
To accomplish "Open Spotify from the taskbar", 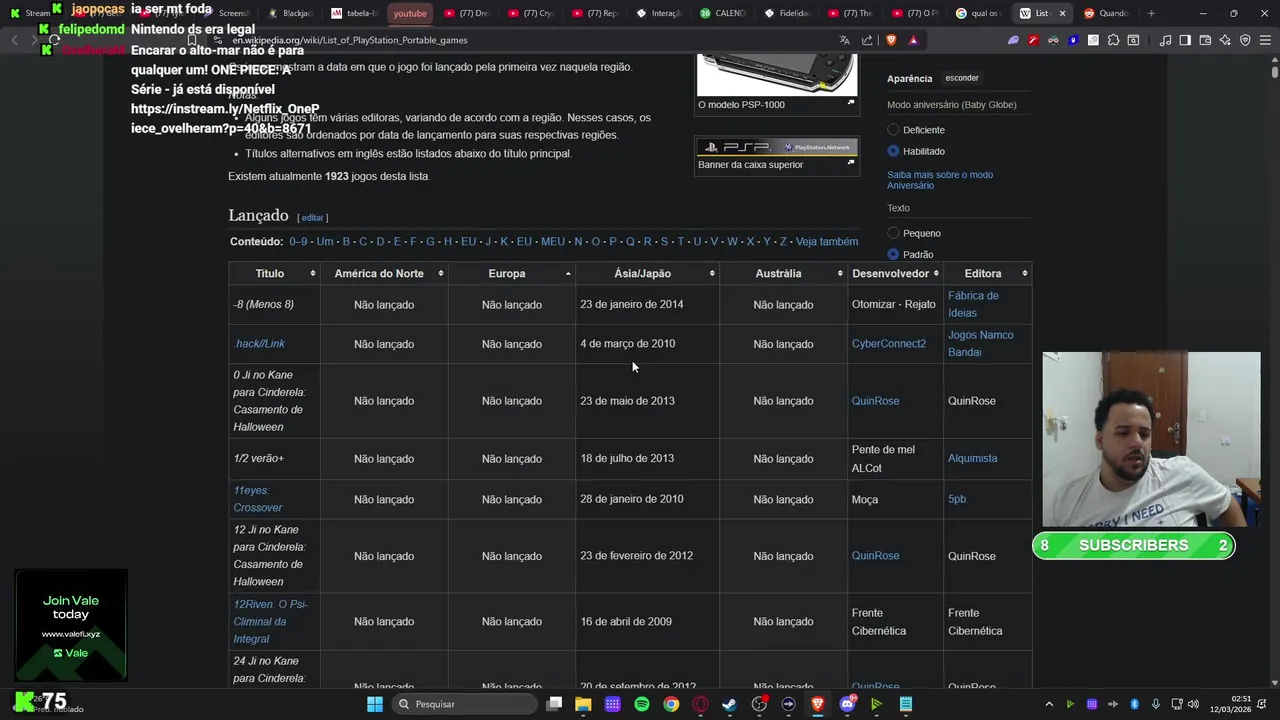I will (x=642, y=704).
